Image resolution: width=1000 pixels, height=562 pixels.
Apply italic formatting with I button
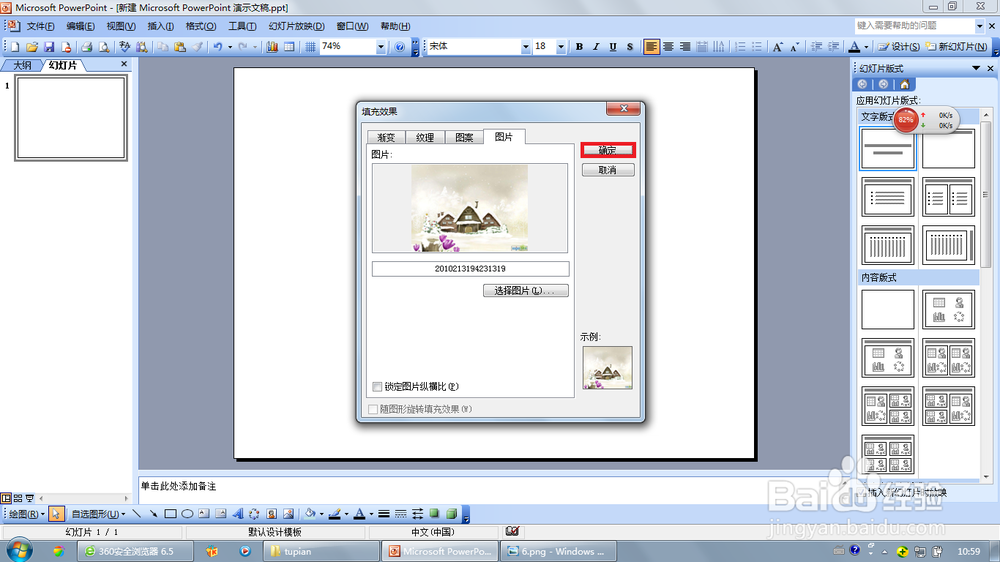point(596,47)
